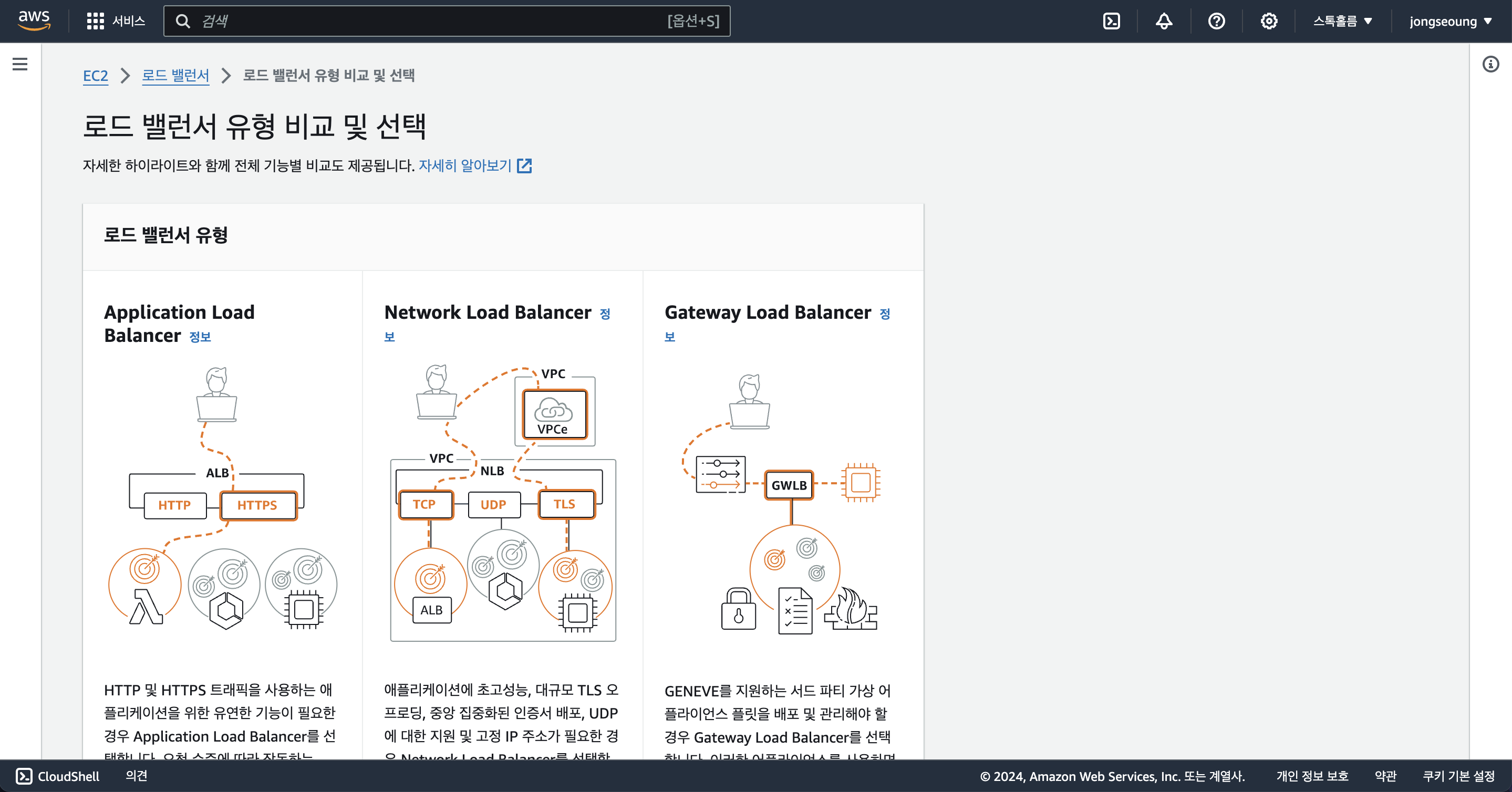Viewport: 1512px width, 792px height.
Task: Open 정보 link for Application Load Balancer
Action: tap(200, 337)
